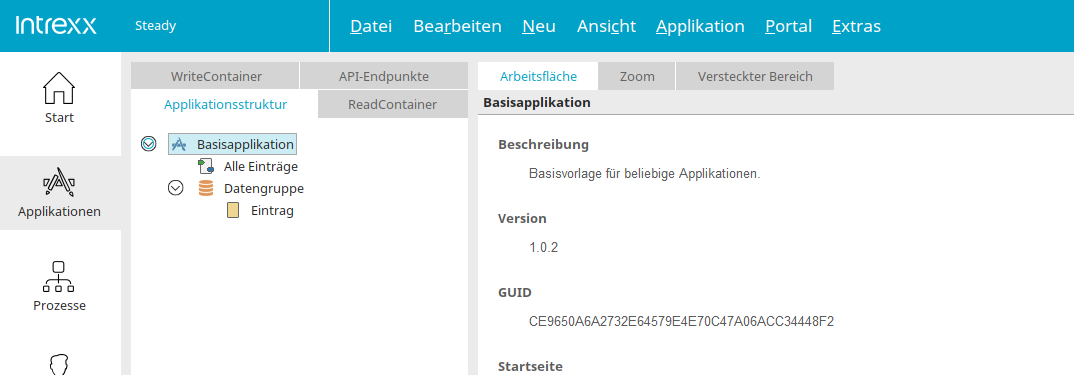Click the Alle Einträge page icon
The width and height of the screenshot is (1074, 375).
[205, 166]
